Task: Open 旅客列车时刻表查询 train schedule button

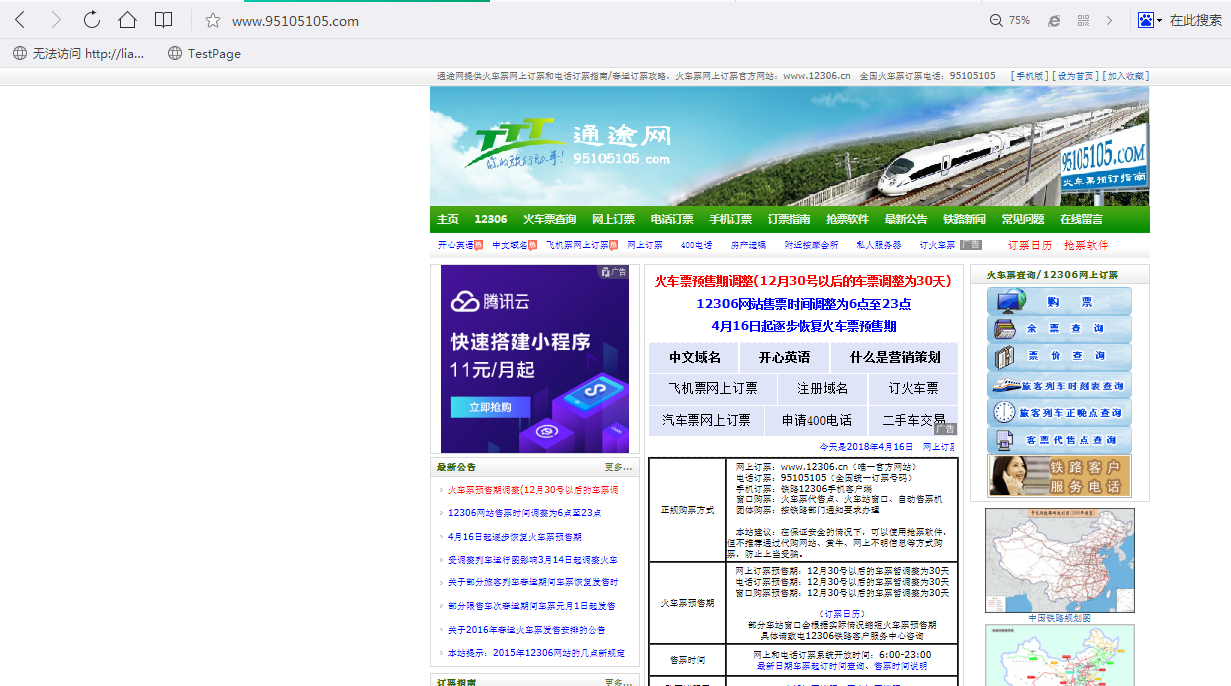Action: point(1059,385)
